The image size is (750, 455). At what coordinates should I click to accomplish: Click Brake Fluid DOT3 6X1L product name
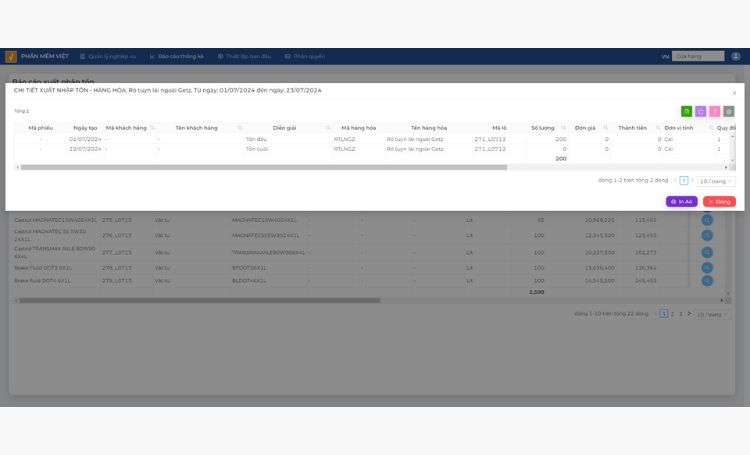click(x=43, y=267)
